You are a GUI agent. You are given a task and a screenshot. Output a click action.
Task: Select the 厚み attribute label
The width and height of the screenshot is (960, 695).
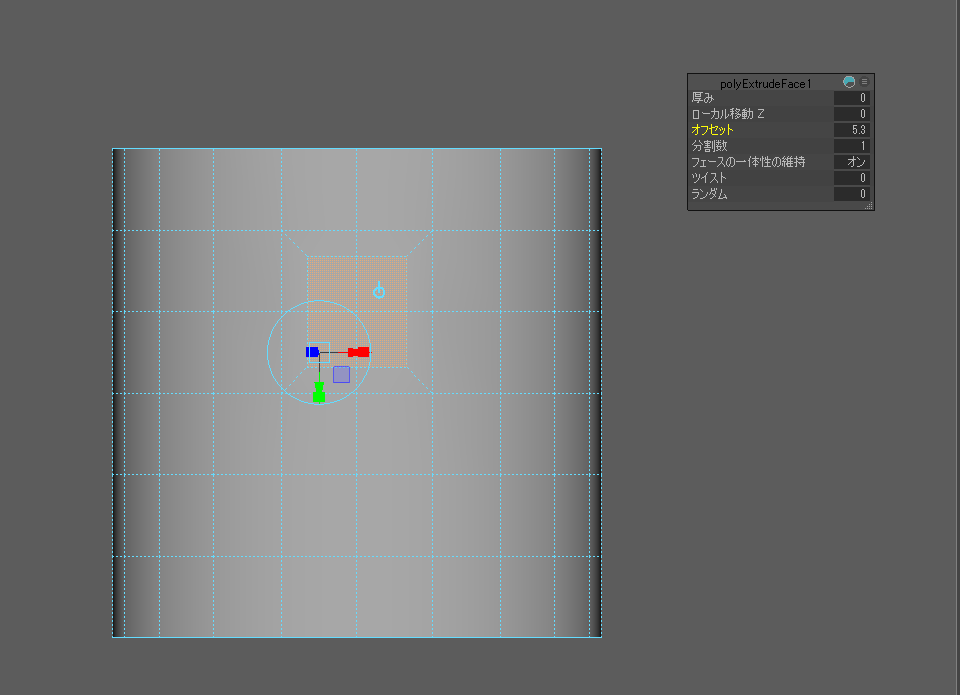pyautogui.click(x=702, y=98)
